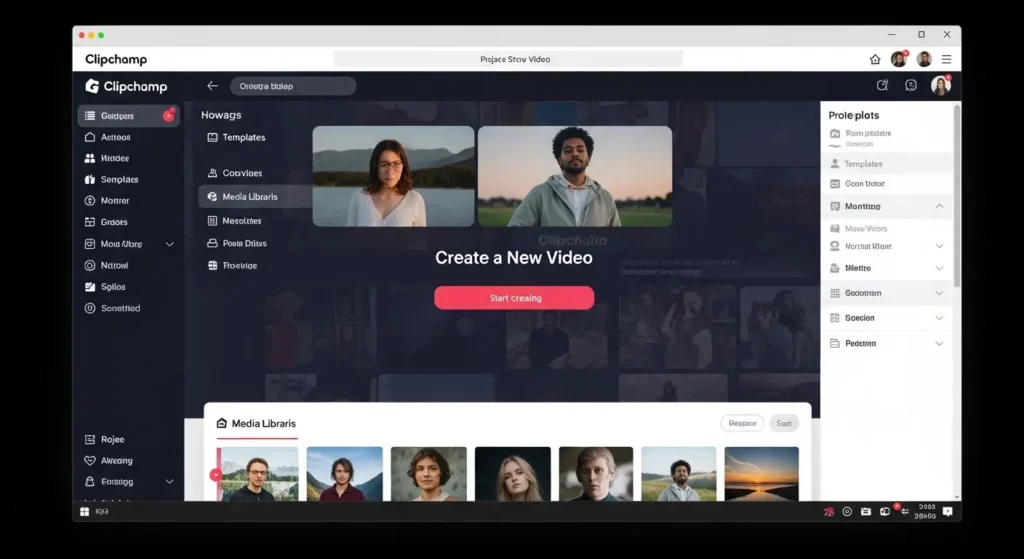
Task: Click the Media Libraris panel tab
Action: pos(256,423)
